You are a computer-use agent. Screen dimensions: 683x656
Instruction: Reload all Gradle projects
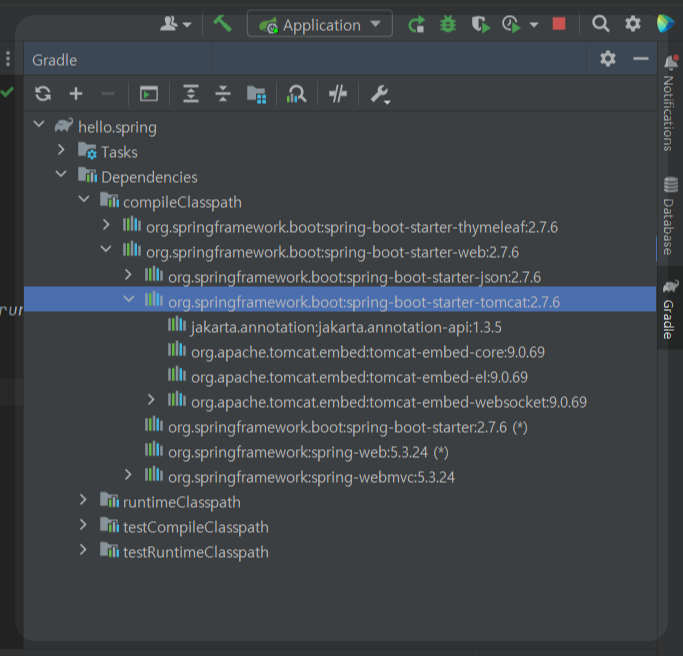point(43,94)
